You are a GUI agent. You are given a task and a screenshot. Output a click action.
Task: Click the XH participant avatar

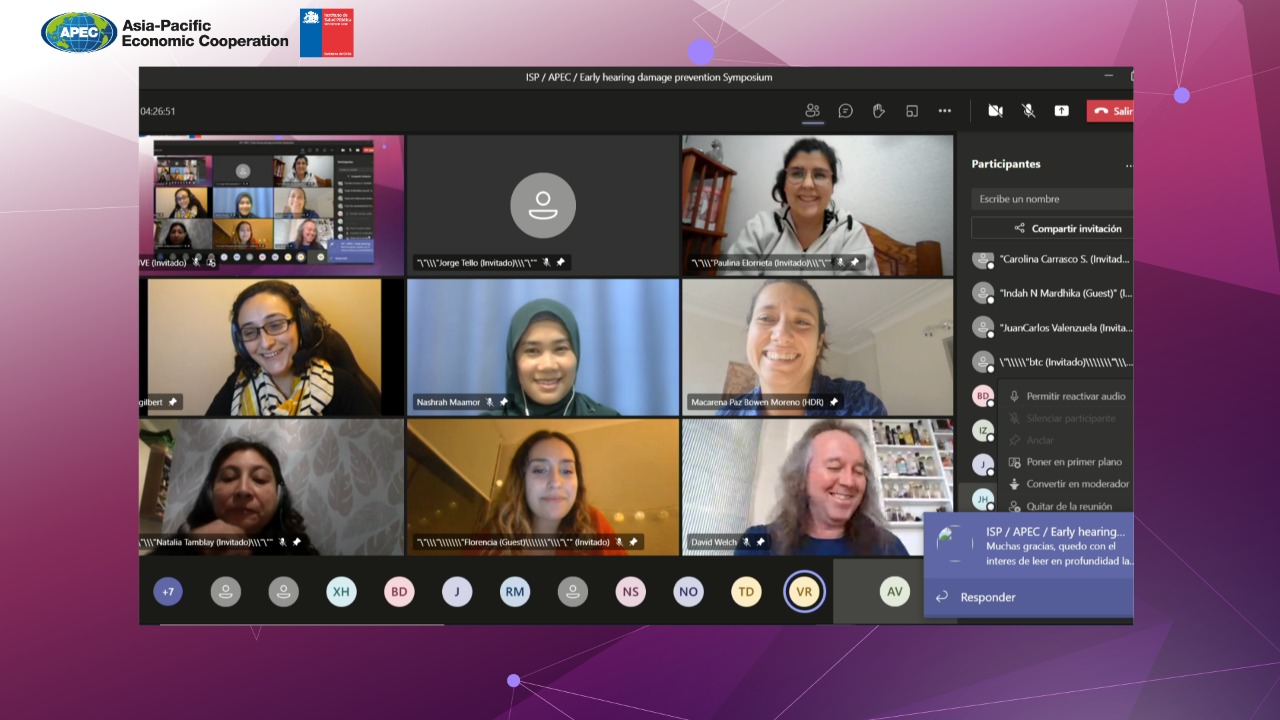tap(341, 592)
